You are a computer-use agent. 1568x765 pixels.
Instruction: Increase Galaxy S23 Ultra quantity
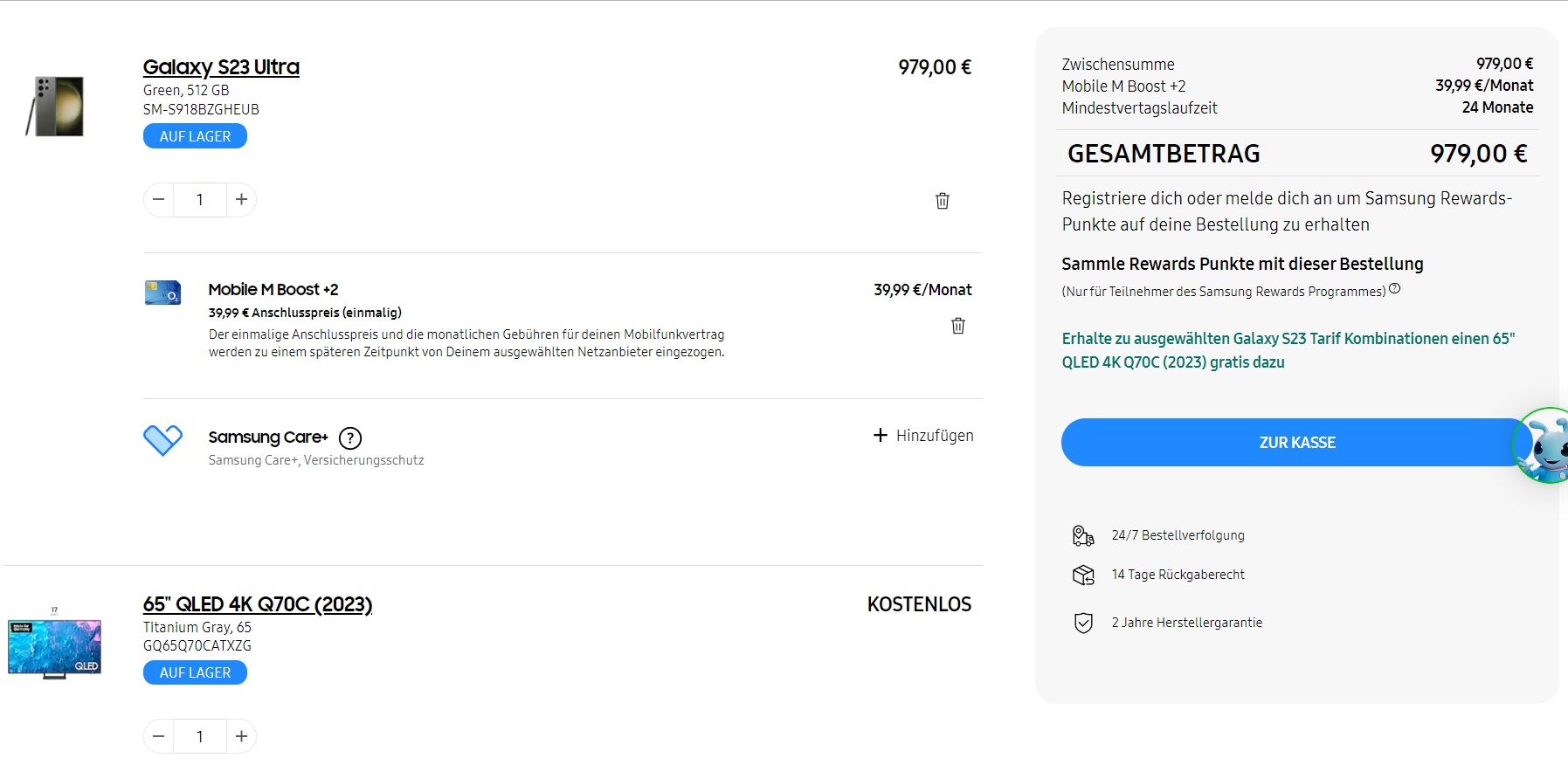[242, 200]
